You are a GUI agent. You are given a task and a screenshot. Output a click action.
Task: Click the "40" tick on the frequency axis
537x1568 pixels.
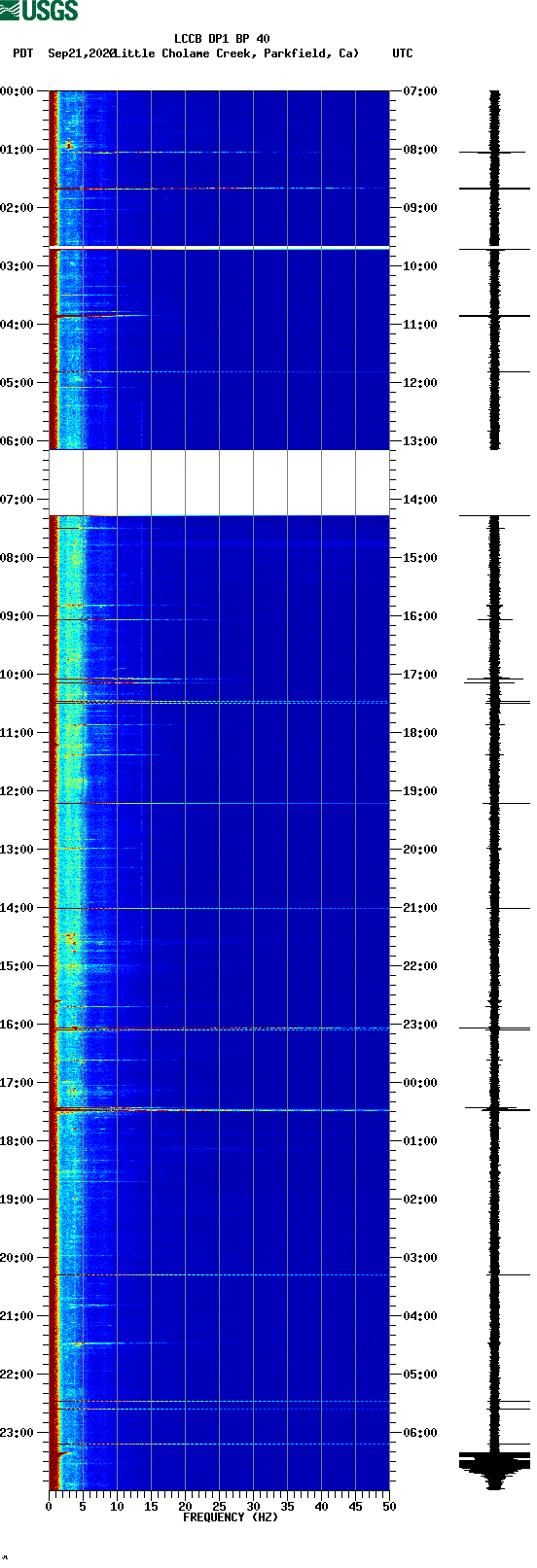(x=321, y=1507)
